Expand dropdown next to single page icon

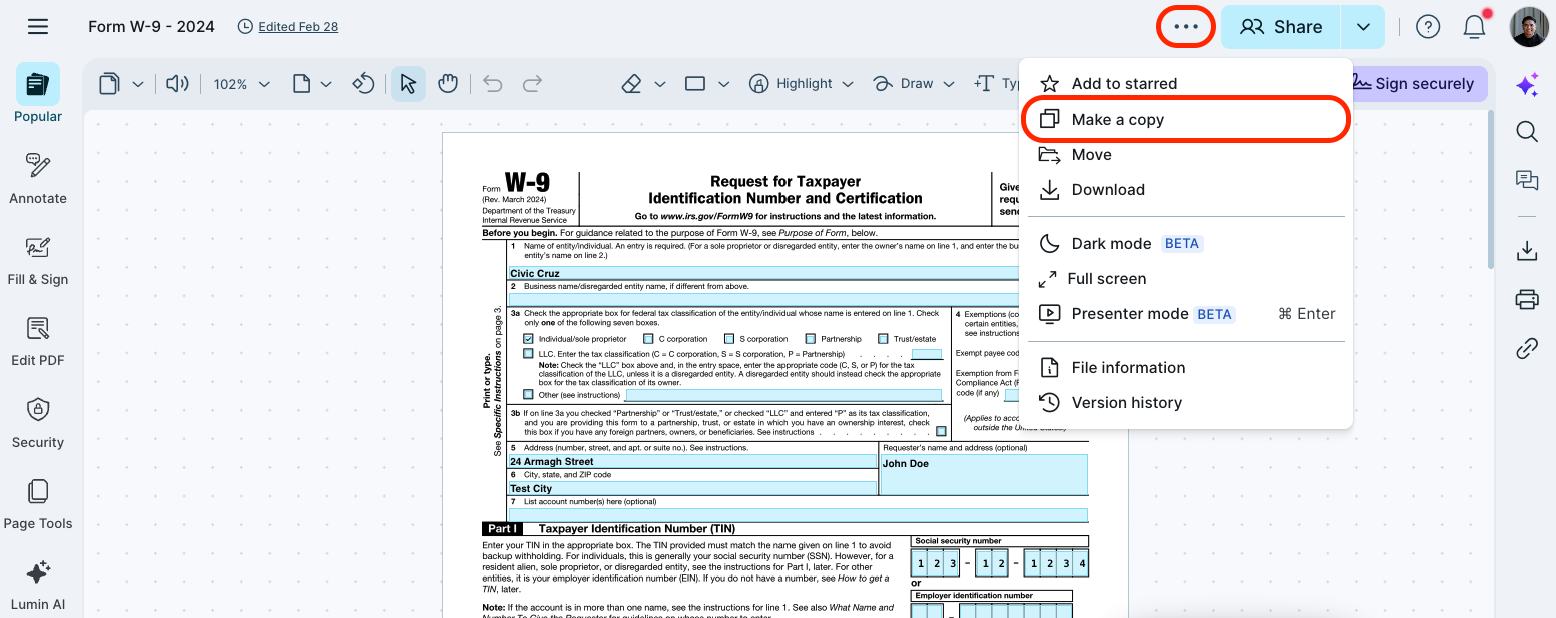click(326, 84)
